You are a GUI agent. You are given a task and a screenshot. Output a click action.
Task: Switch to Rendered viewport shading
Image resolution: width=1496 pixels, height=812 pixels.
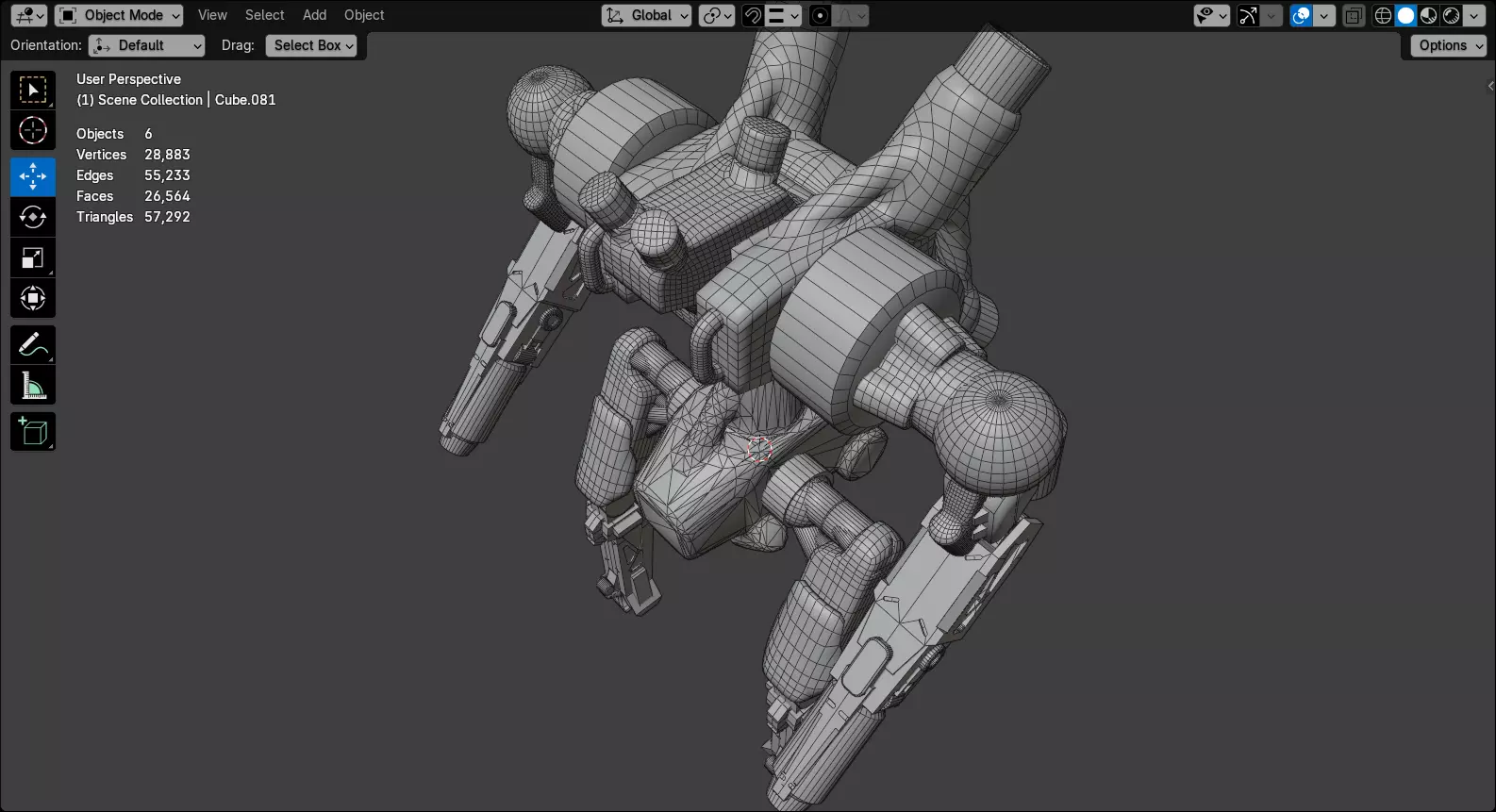click(1451, 15)
